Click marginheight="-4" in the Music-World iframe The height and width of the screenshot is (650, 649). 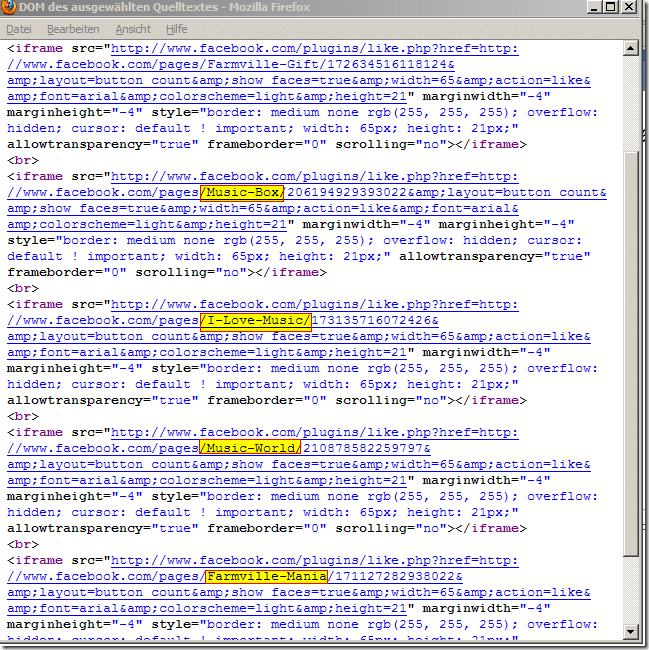[75, 497]
